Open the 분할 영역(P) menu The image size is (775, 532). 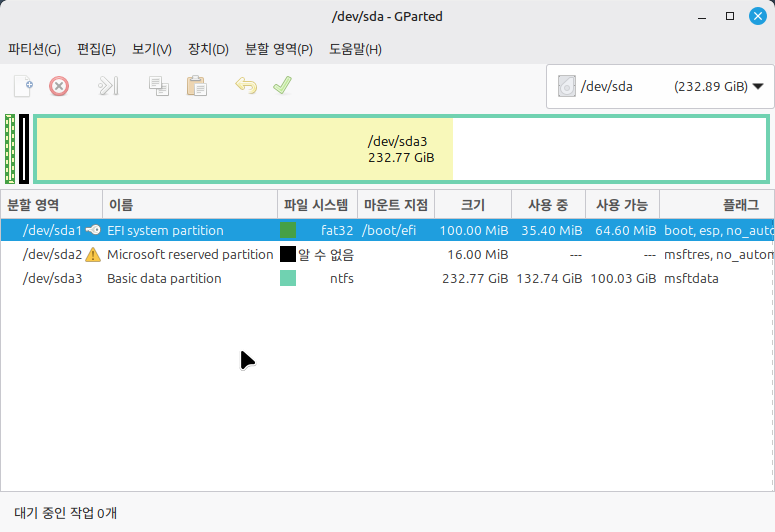point(279,49)
